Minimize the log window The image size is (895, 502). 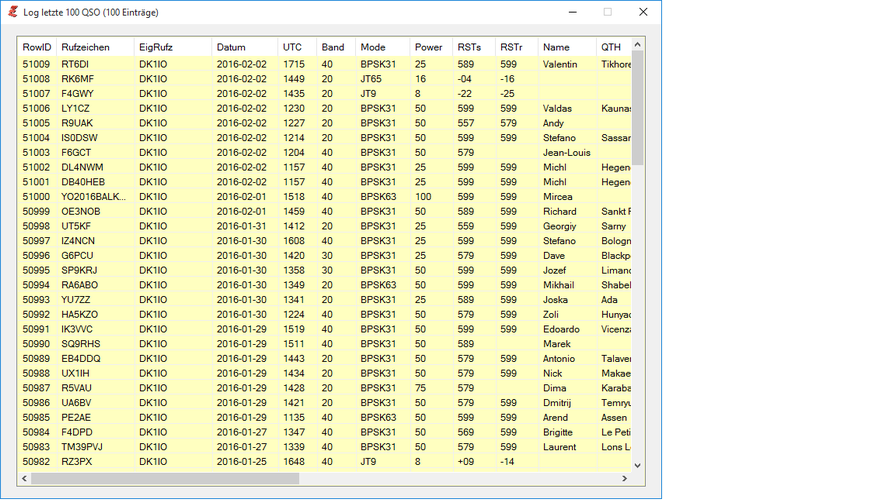(x=571, y=12)
